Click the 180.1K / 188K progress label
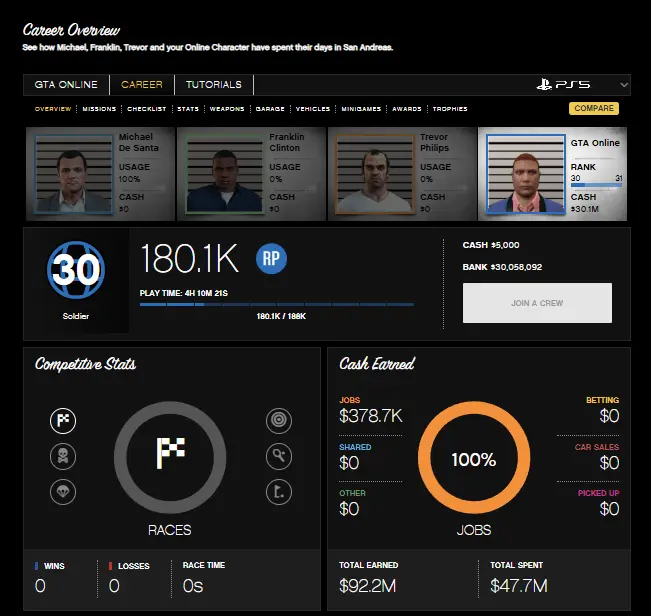This screenshot has width=651, height=616. [x=281, y=316]
